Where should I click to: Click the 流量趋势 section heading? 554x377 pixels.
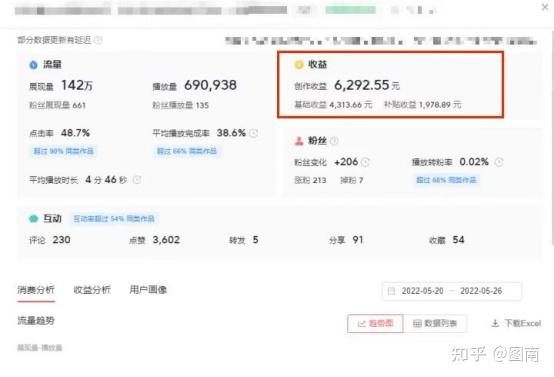[36, 321]
